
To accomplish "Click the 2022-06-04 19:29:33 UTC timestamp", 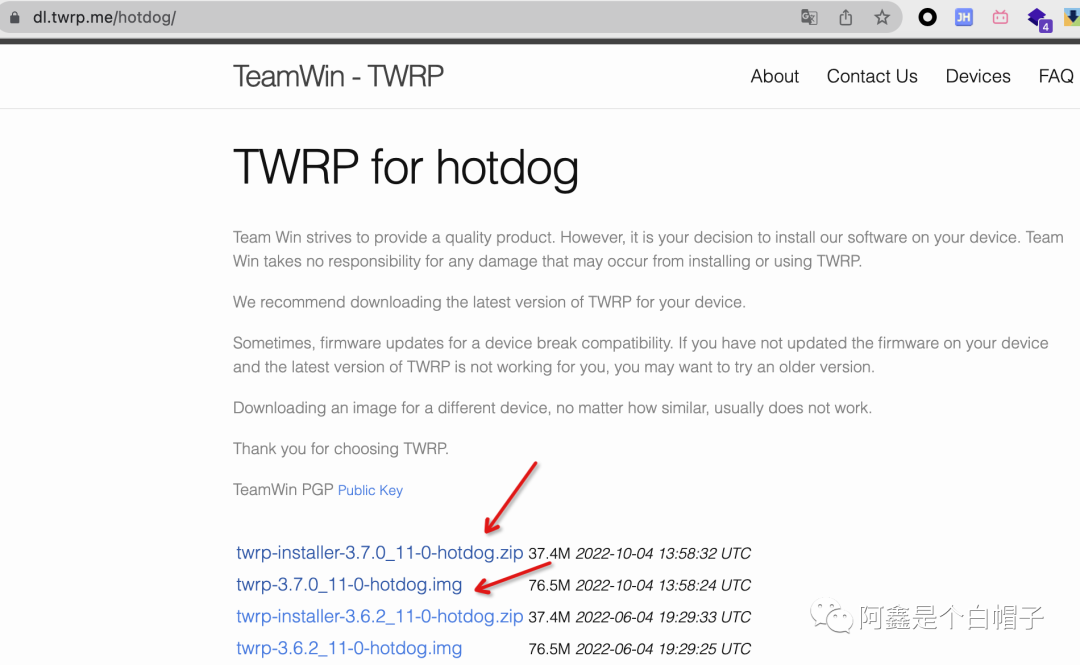I will pyautogui.click(x=663, y=617).
